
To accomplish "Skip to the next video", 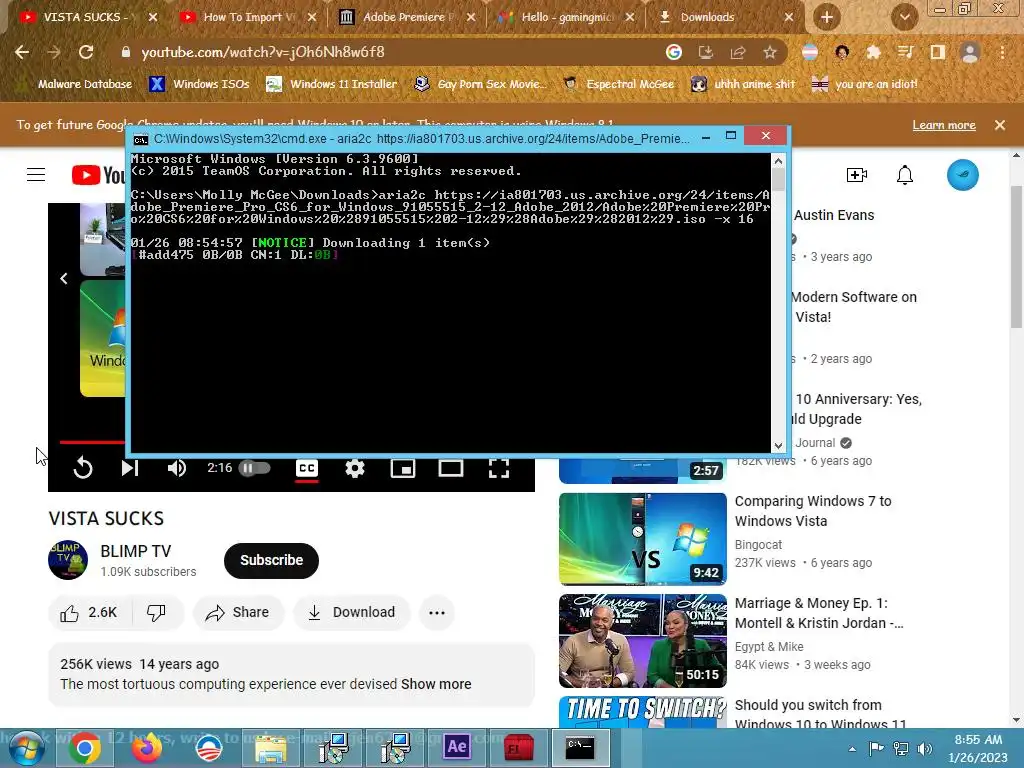I will 130,468.
